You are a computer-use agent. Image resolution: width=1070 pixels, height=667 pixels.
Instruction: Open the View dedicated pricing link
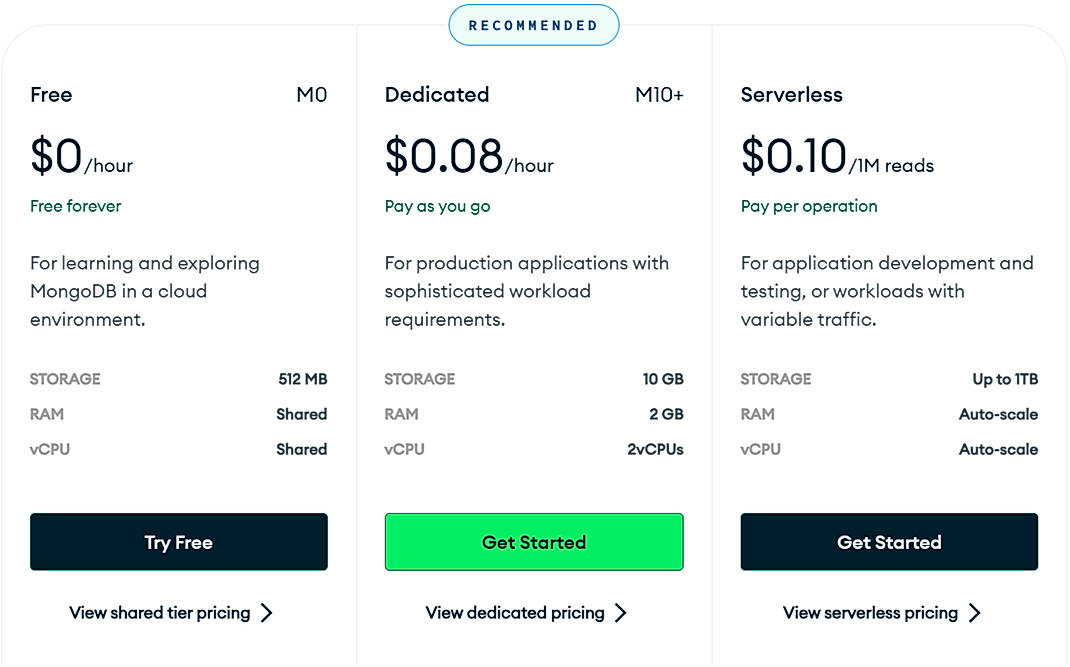pos(515,613)
